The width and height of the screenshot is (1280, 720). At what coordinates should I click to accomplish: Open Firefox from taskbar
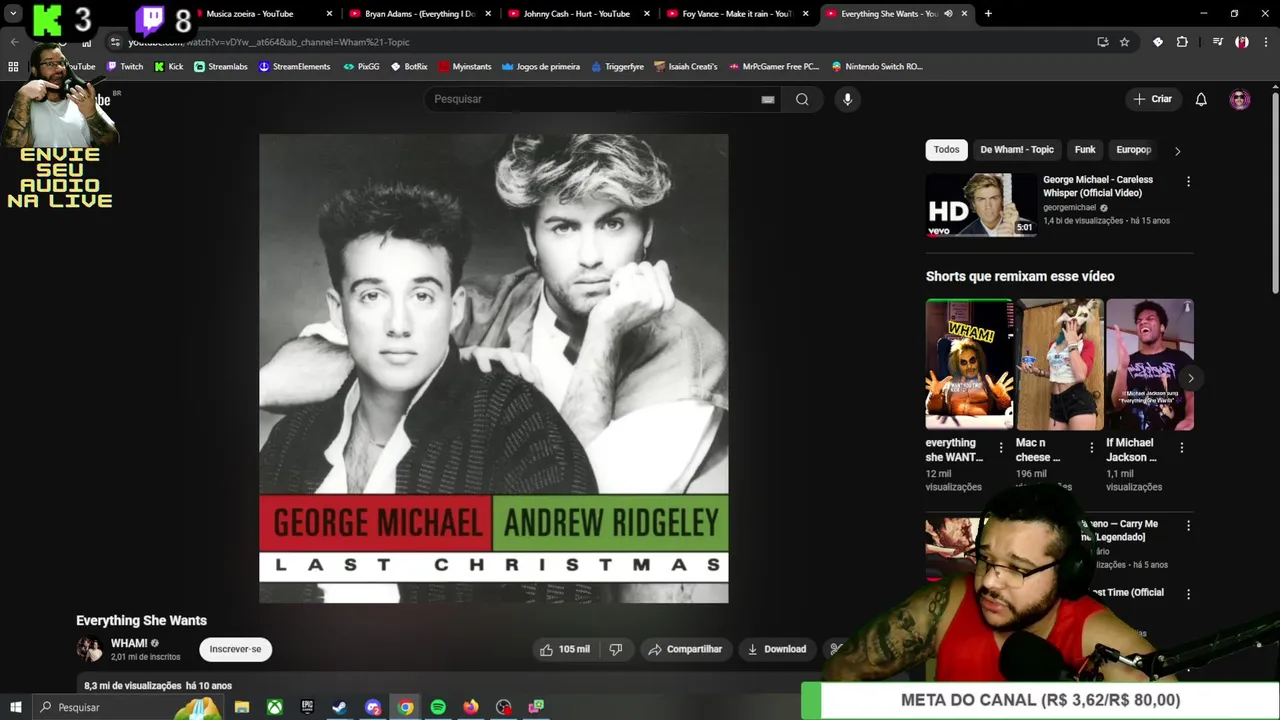click(471, 707)
